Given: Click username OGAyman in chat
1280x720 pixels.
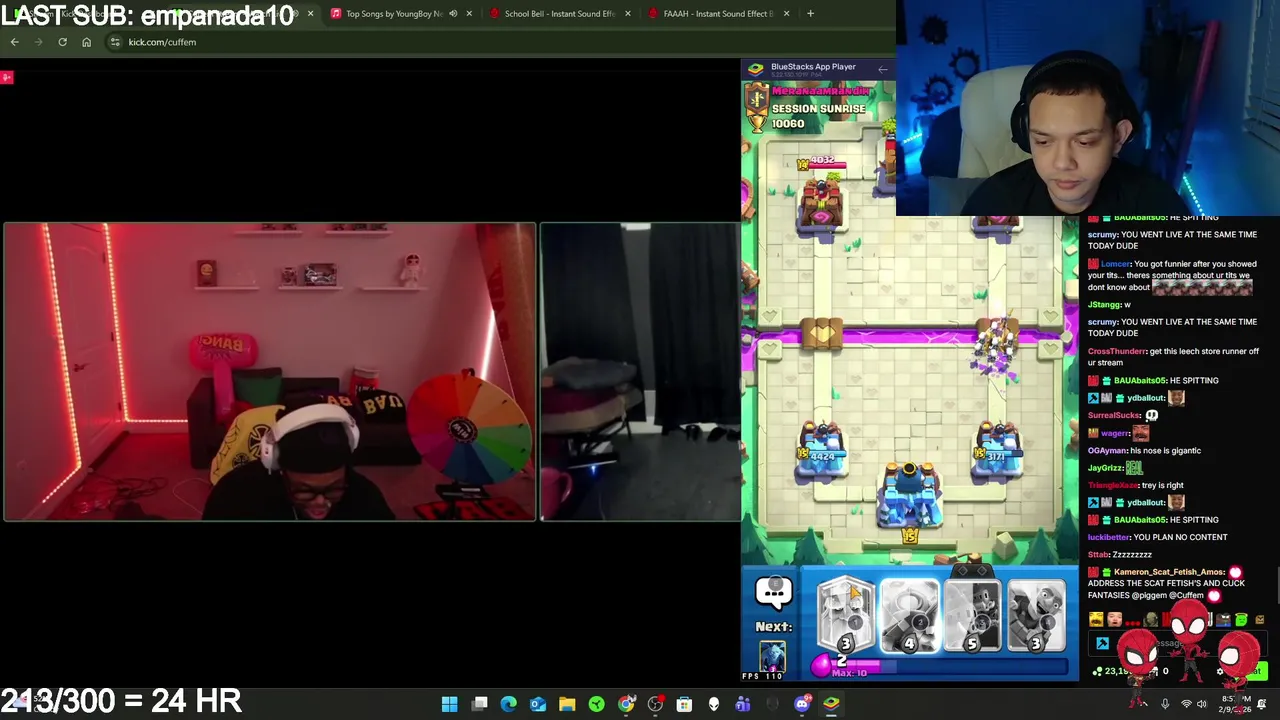Looking at the screenshot, I should (x=1108, y=450).
